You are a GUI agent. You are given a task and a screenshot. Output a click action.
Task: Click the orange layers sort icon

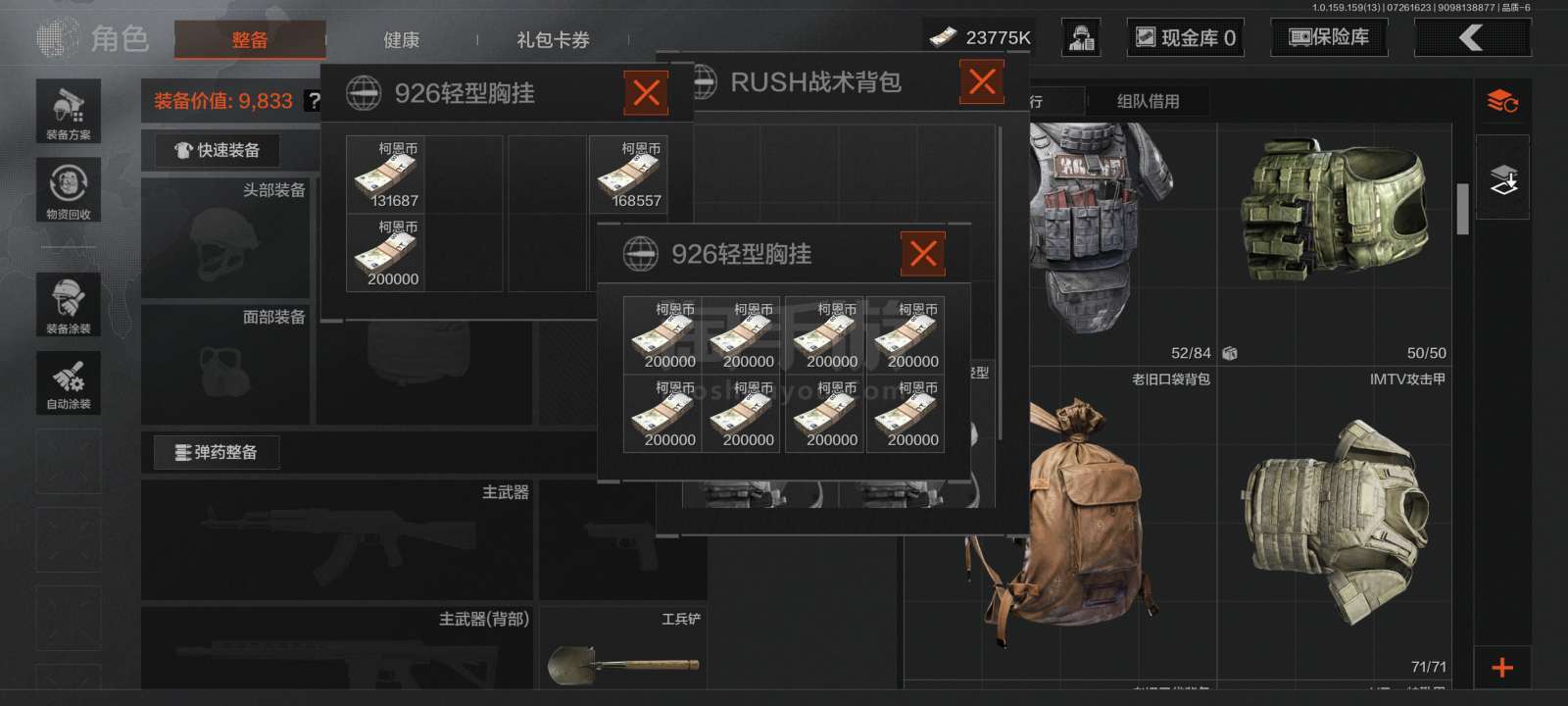point(1502,100)
